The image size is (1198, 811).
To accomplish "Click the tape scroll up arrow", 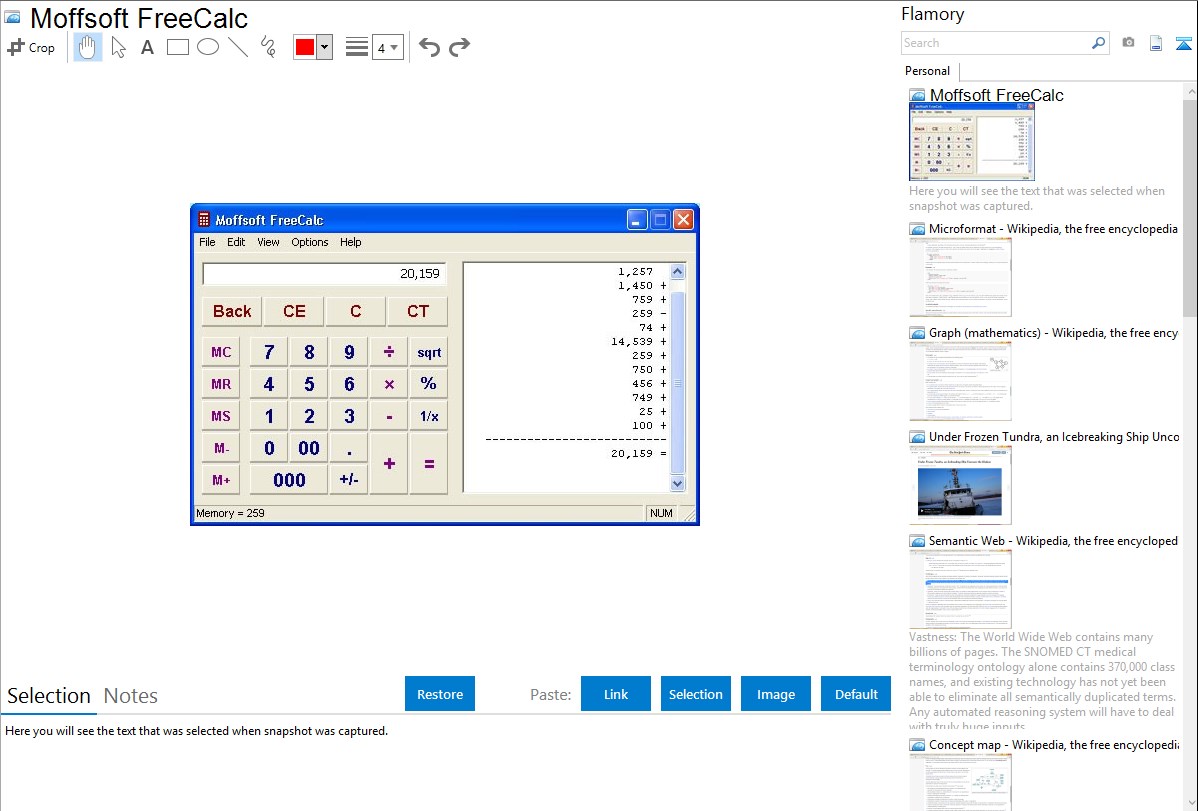I will 677,272.
